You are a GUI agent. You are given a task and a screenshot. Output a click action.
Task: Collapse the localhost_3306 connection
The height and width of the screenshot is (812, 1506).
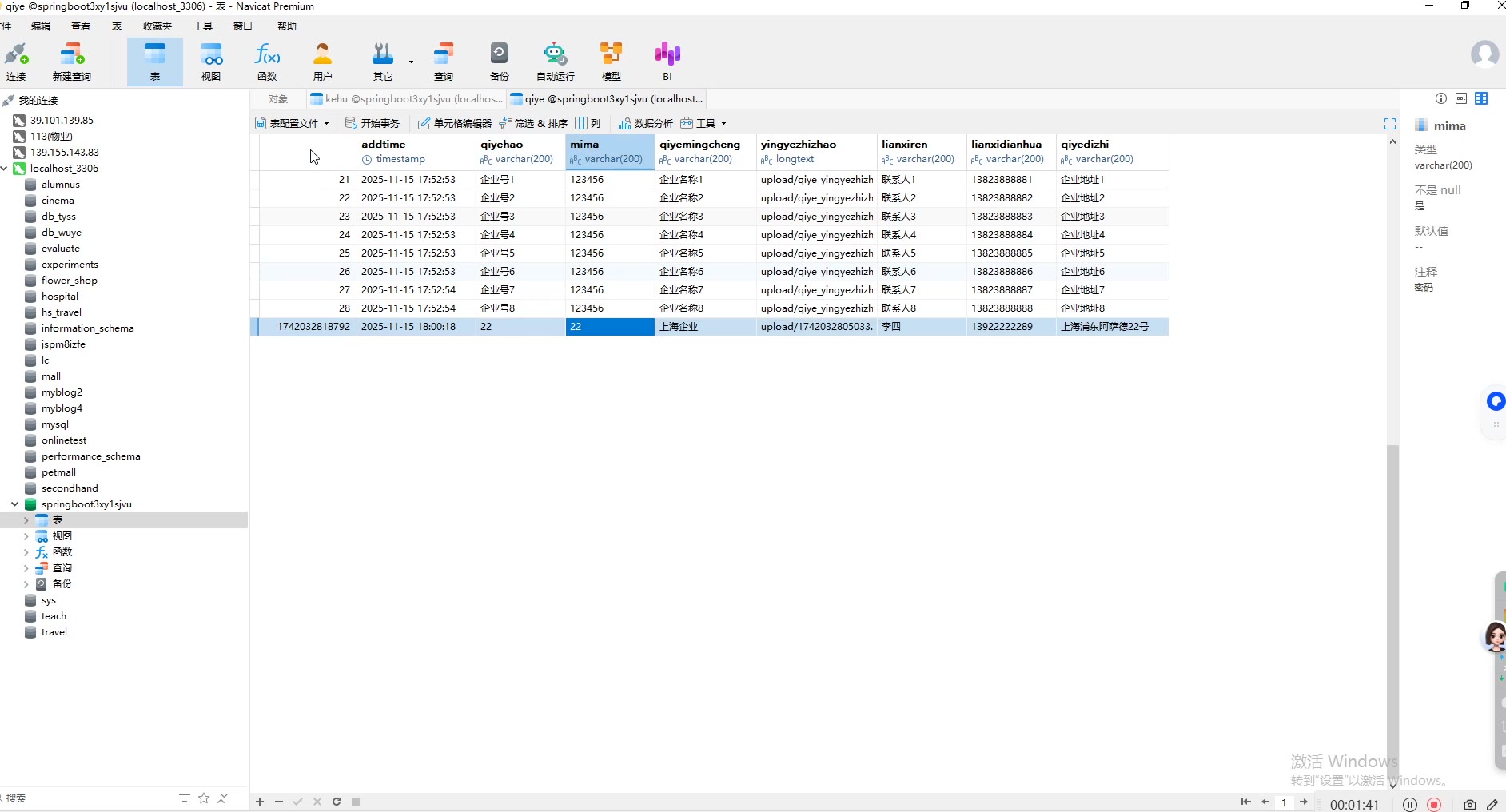coord(5,169)
